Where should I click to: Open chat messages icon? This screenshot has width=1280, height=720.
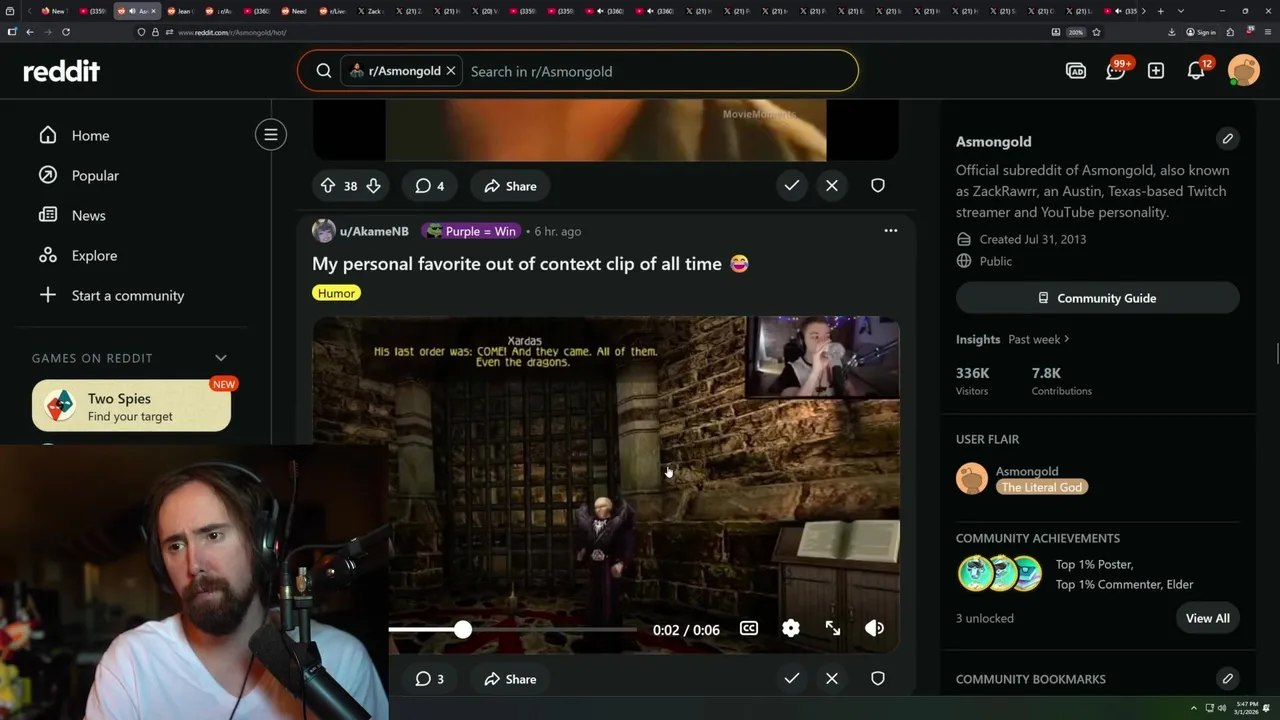[x=1116, y=71]
